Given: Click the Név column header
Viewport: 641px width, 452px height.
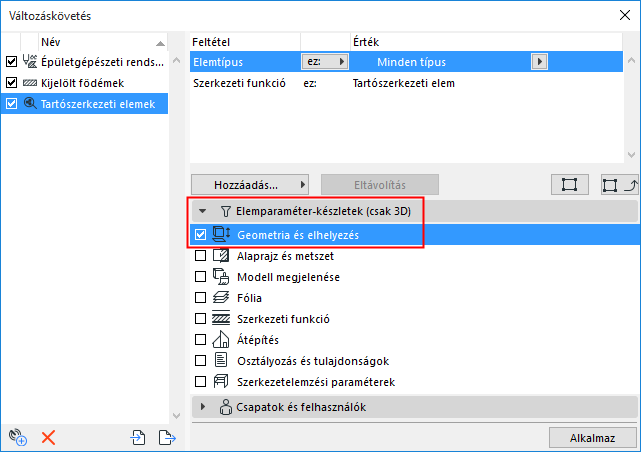Looking at the screenshot, I should point(95,42).
